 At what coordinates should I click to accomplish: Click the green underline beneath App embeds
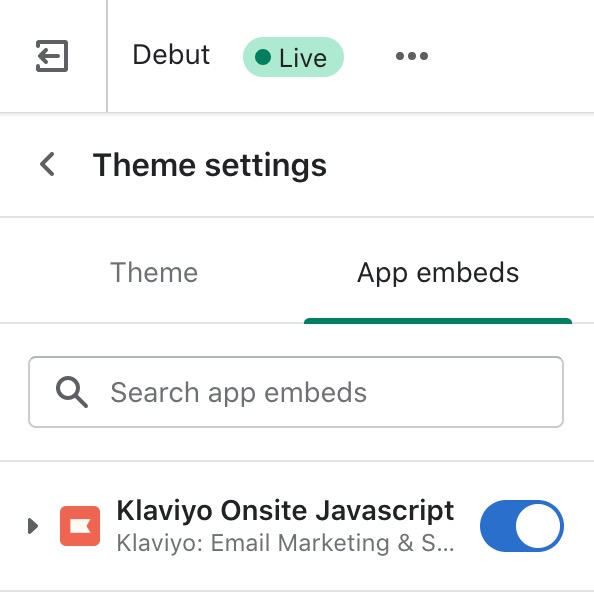click(438, 321)
